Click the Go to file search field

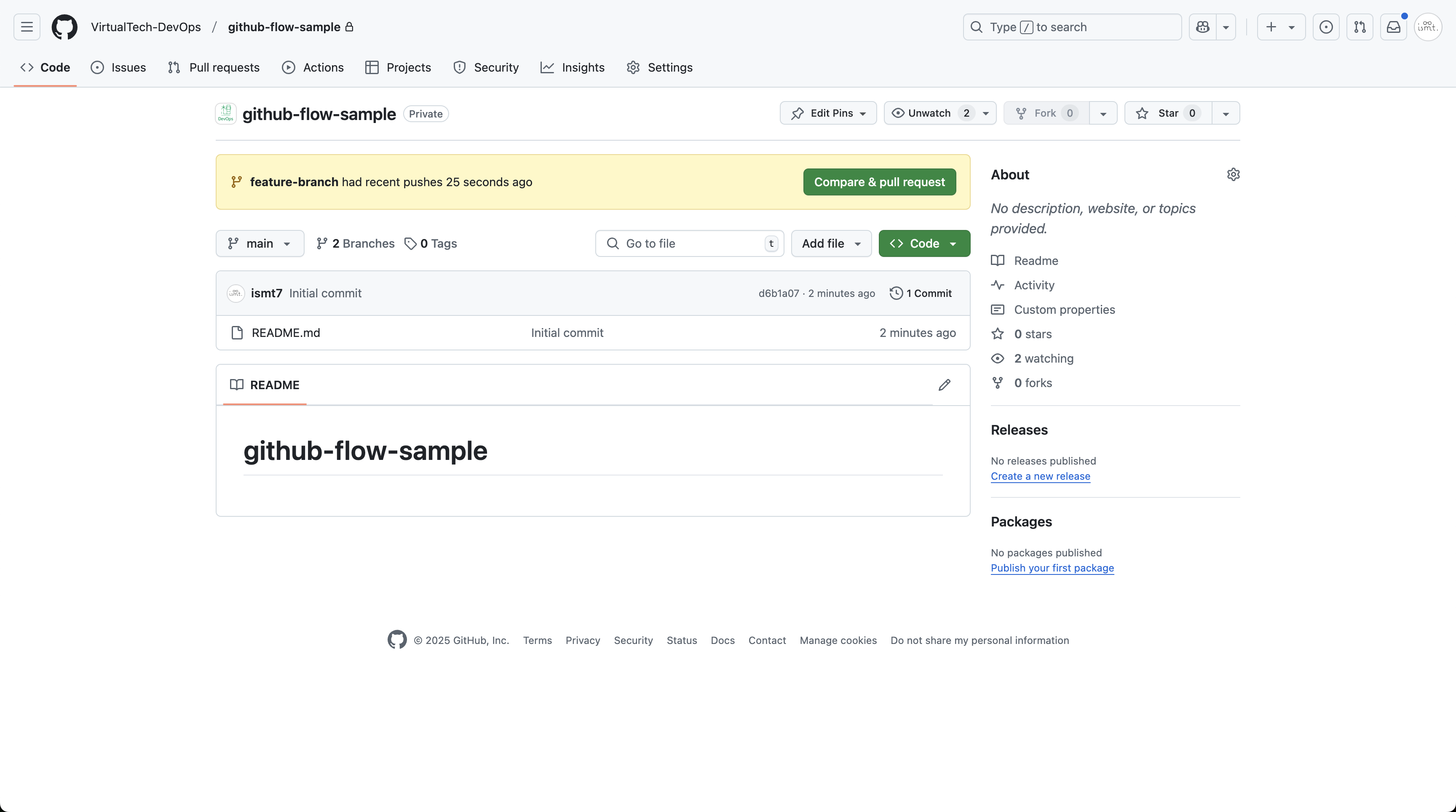tap(690, 243)
